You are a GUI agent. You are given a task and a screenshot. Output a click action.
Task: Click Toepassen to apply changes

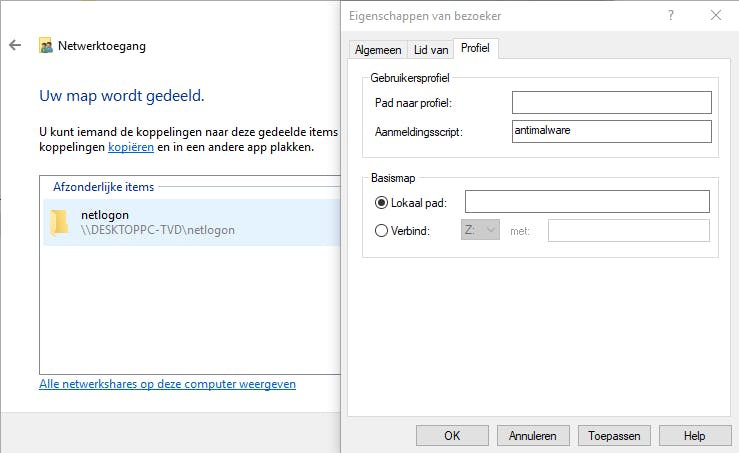point(614,436)
